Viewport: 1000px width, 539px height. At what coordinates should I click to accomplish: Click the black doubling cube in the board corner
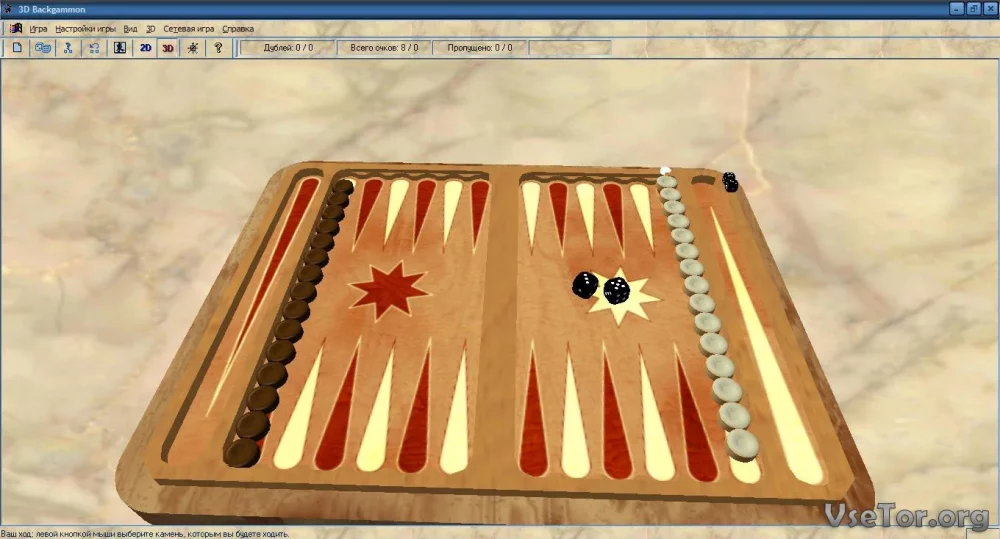(x=730, y=181)
